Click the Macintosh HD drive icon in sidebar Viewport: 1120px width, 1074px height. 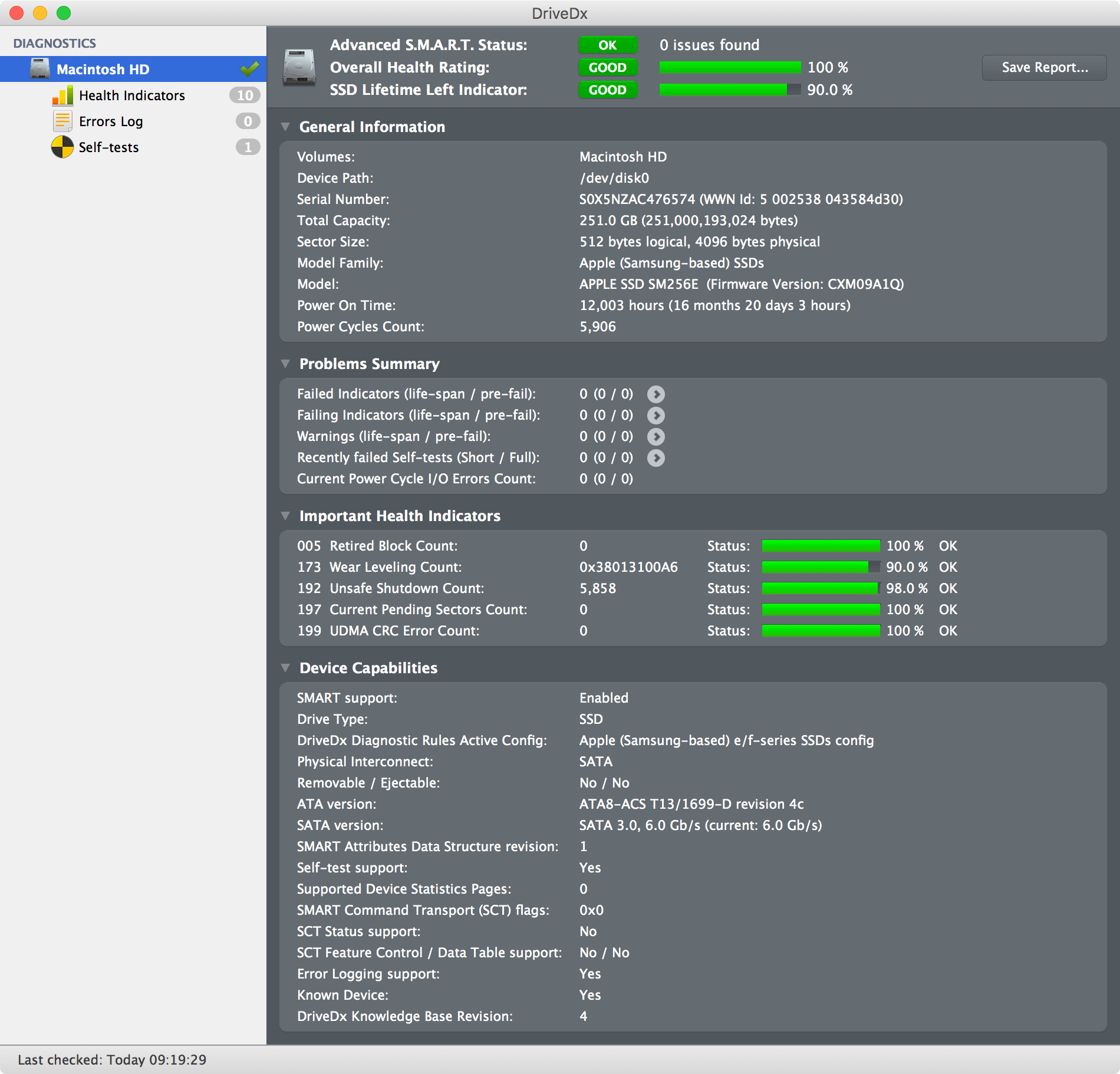coord(40,69)
